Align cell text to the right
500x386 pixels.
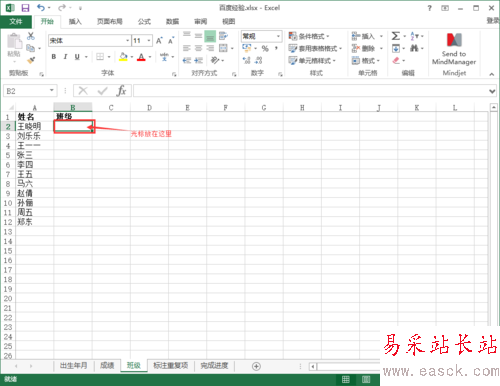coord(210,48)
